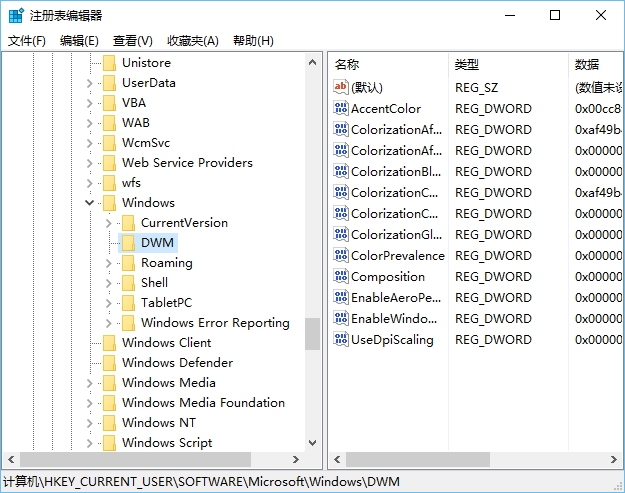Expand the Roaming key chevron
Viewport: 625px width, 493px height.
click(x=108, y=263)
